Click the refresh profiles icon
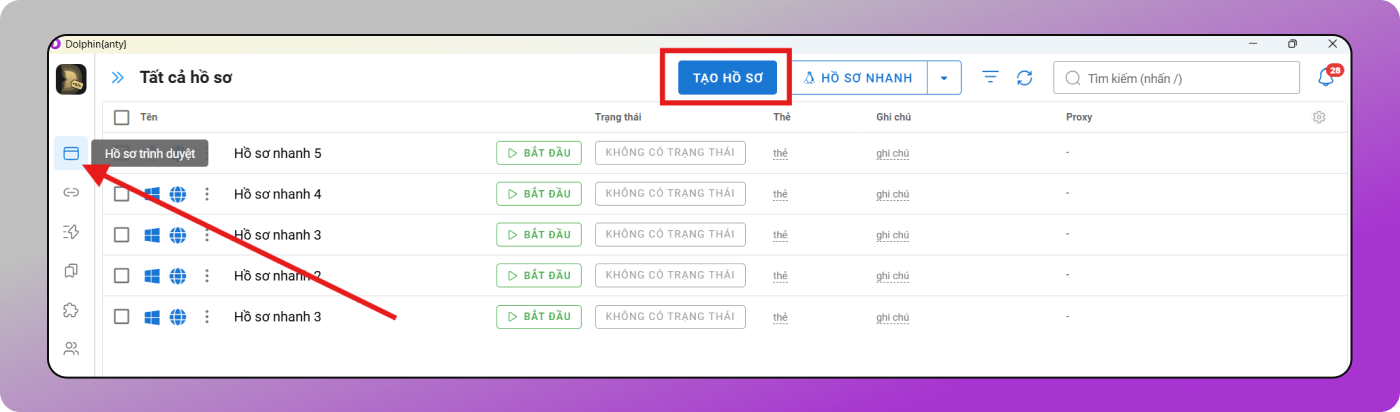This screenshot has width=1400, height=412. point(1024,78)
